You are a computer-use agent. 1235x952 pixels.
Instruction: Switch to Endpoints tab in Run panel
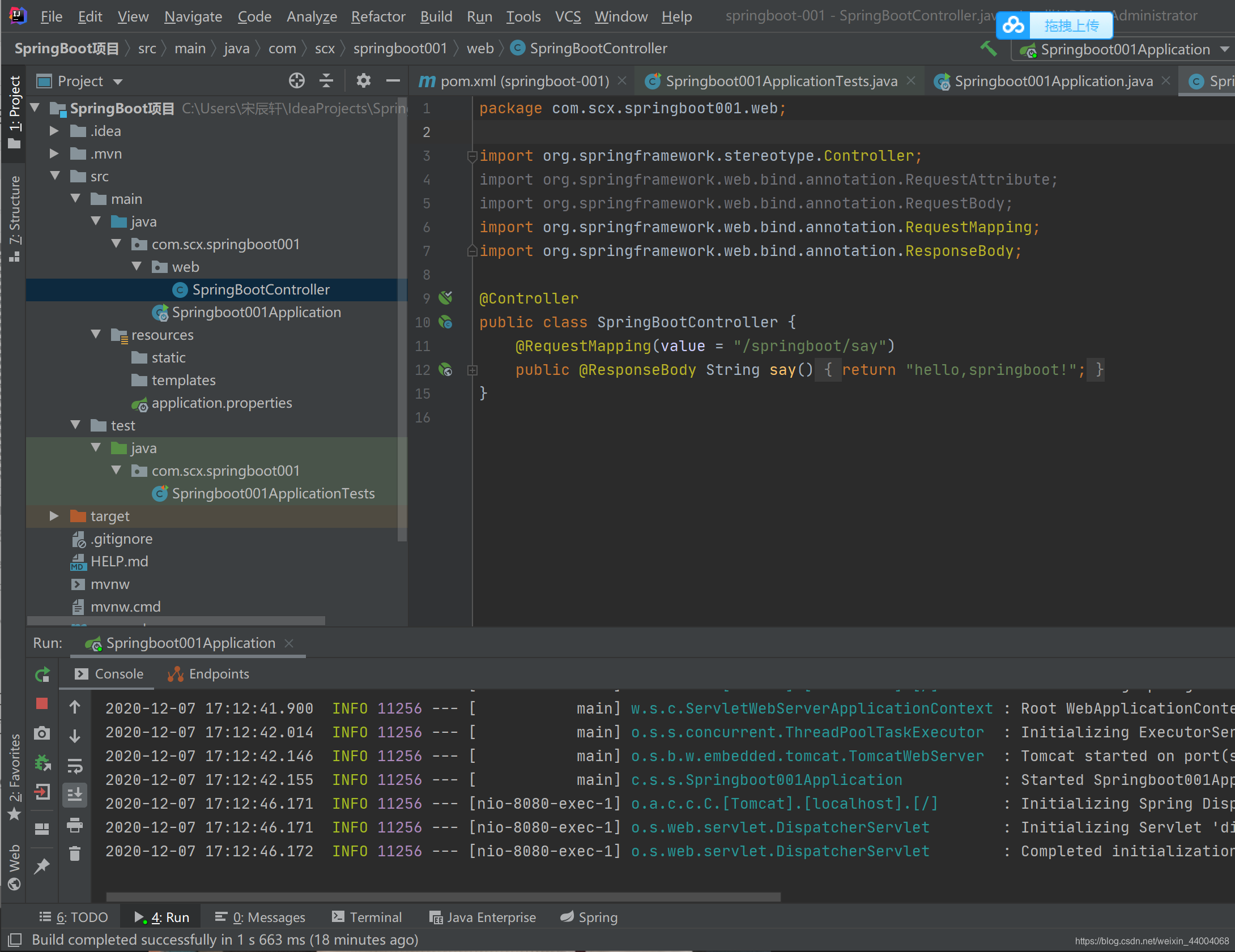(208, 674)
